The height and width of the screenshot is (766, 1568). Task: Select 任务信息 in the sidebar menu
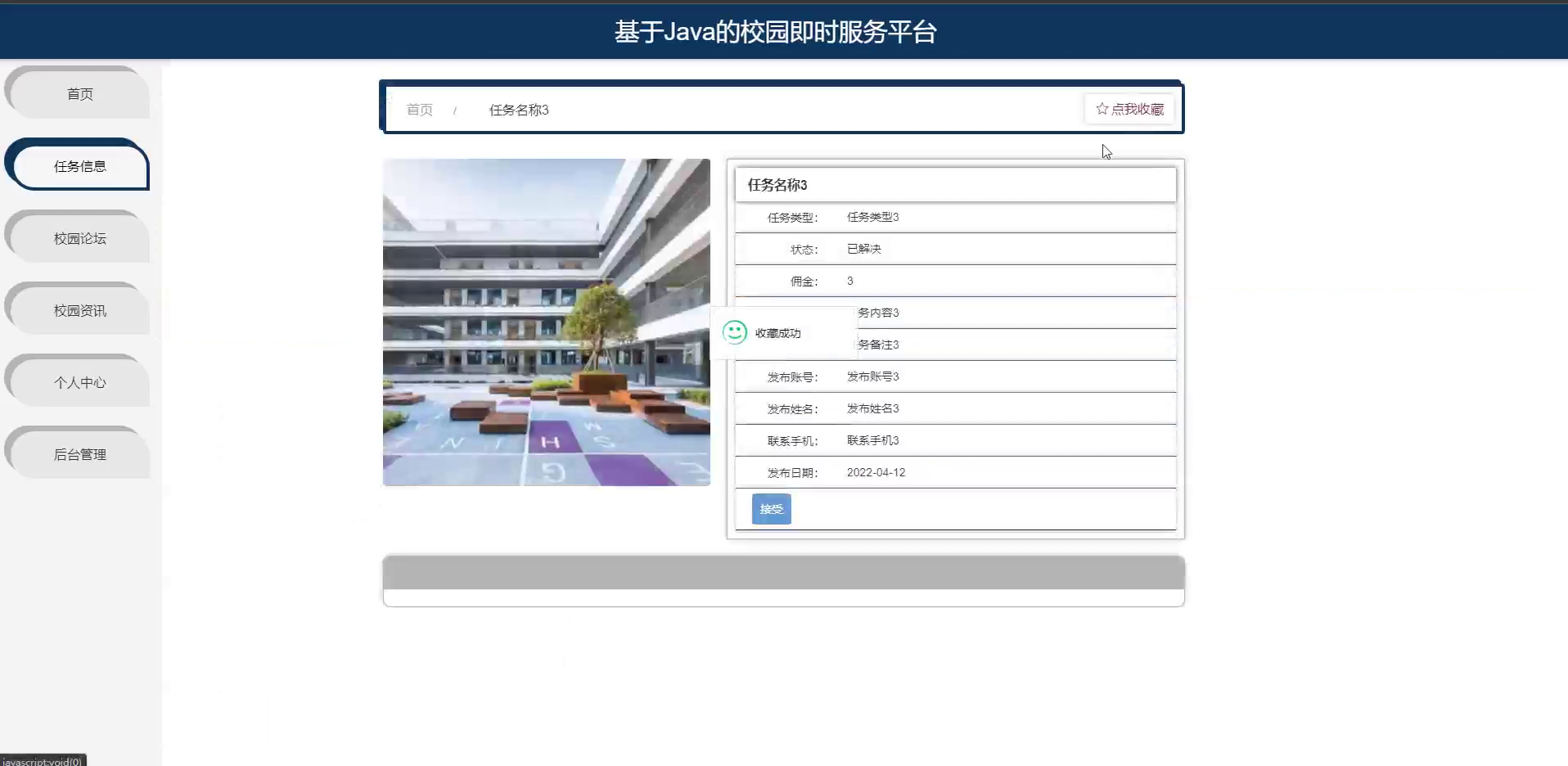(79, 166)
